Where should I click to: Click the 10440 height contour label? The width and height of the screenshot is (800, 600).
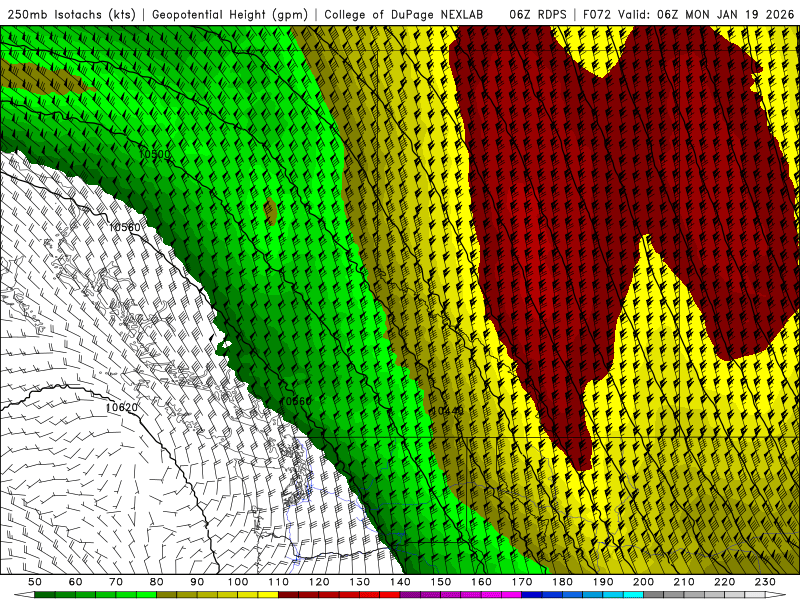click(447, 411)
